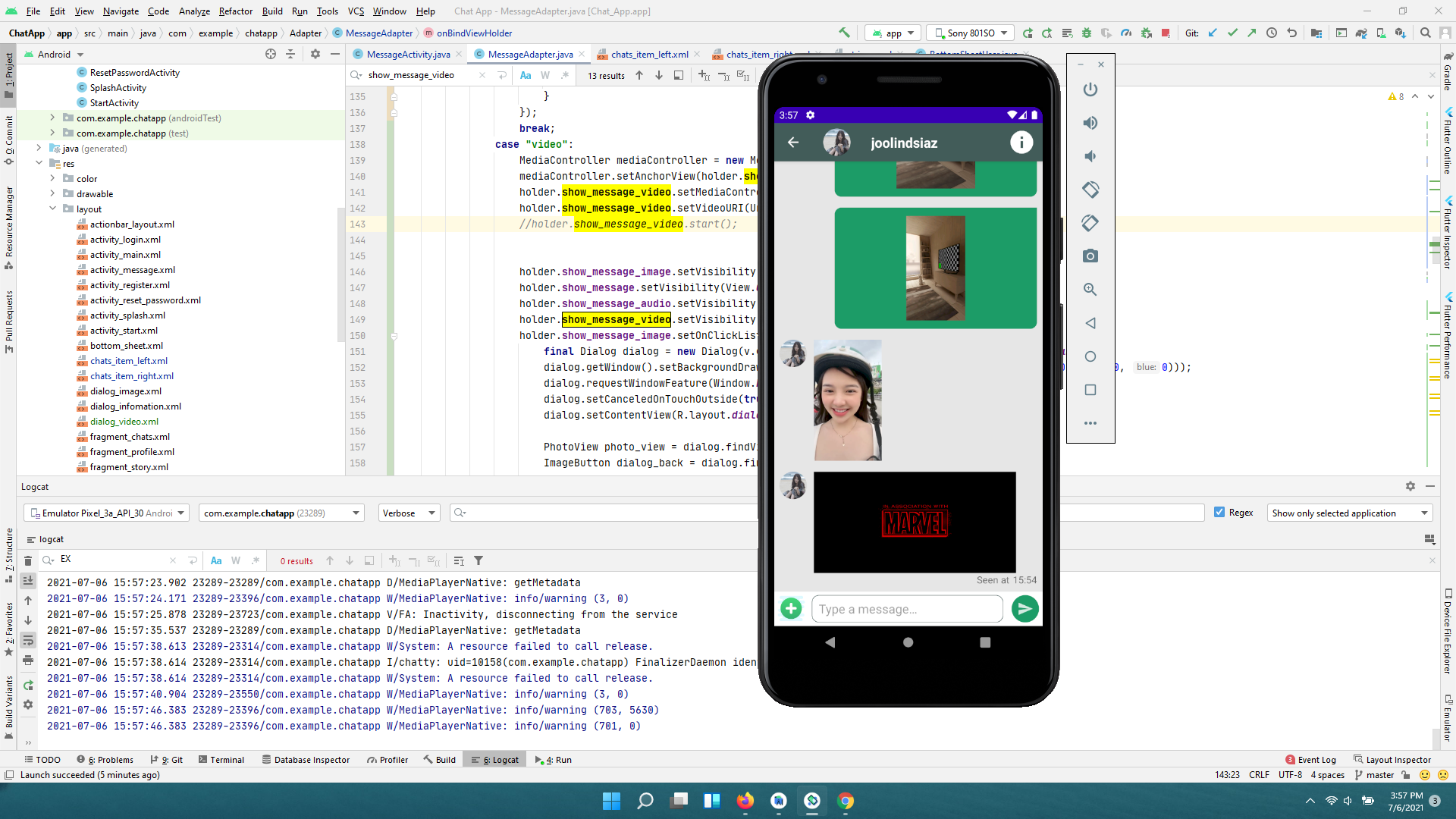Tap the info icon beside joolindsiaz
Viewport: 1456px width, 819px height.
pyautogui.click(x=1021, y=143)
